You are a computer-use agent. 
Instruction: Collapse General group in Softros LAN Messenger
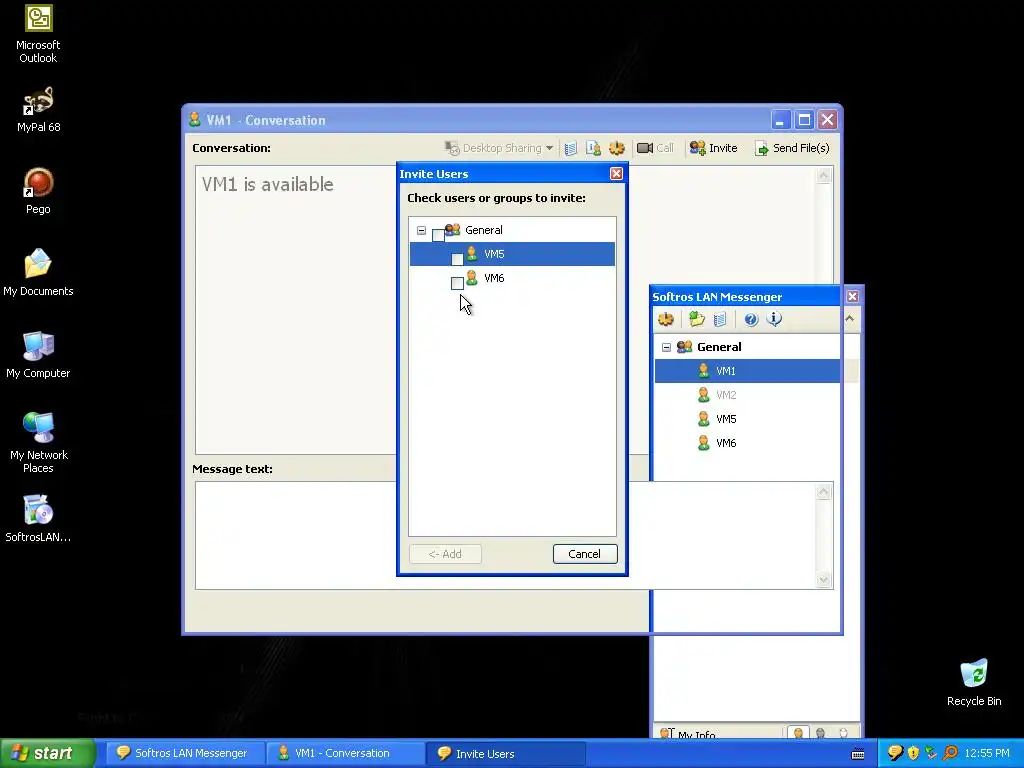tap(666, 347)
